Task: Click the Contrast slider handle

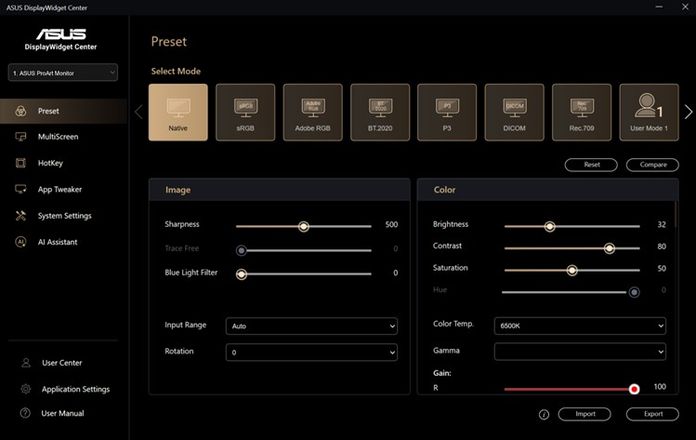Action: tap(609, 248)
